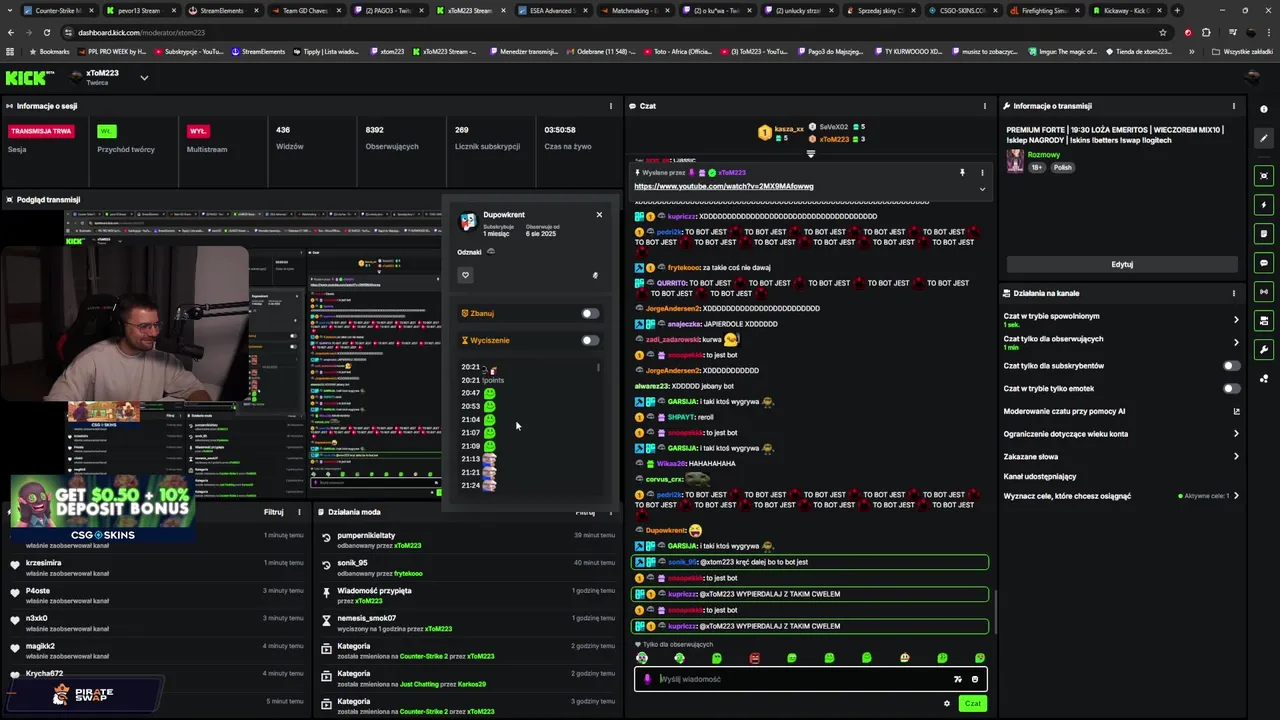
Task: Click the Rozmowy category link
Action: point(1044,155)
